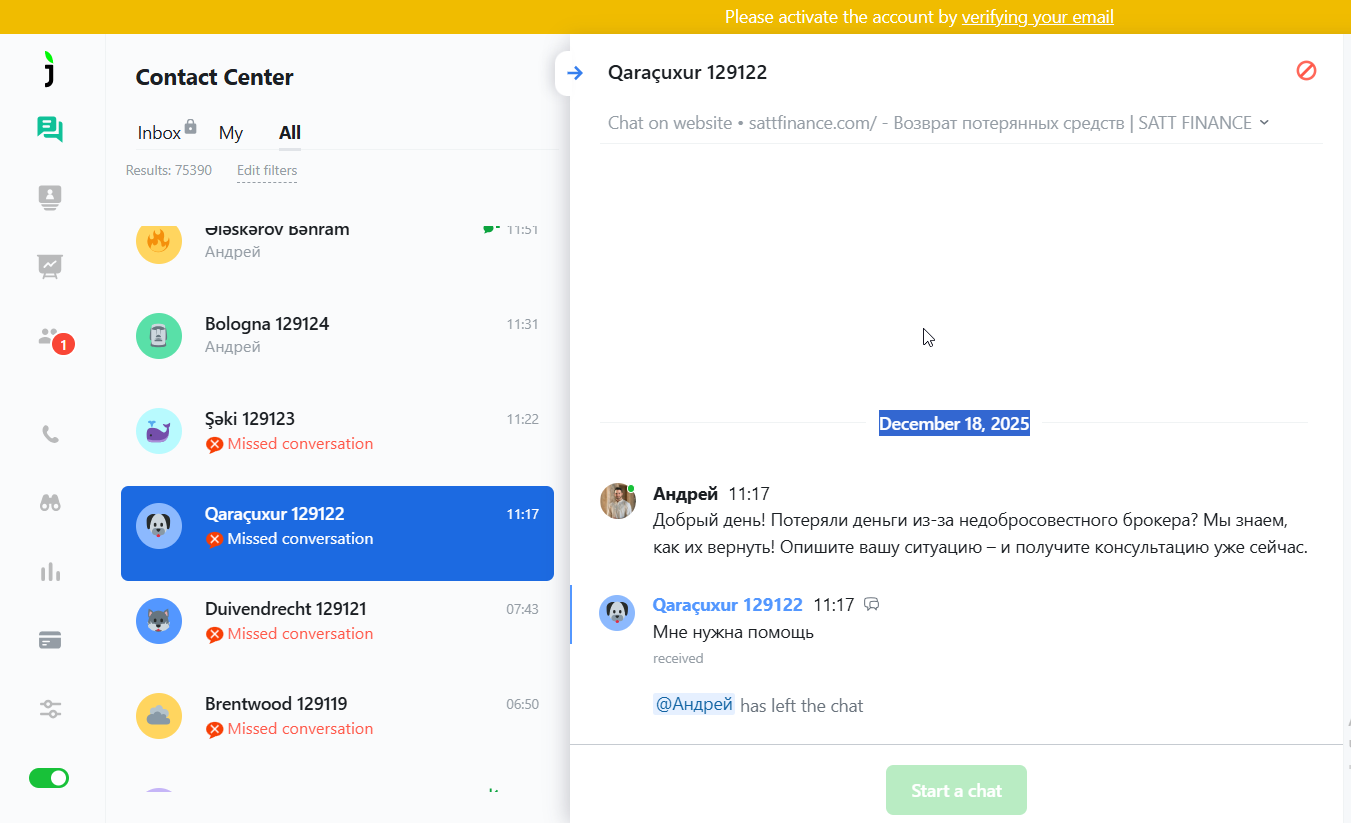The image size is (1351, 823).
Task: Click the whale avatar of Şəki 129123
Action: click(159, 431)
